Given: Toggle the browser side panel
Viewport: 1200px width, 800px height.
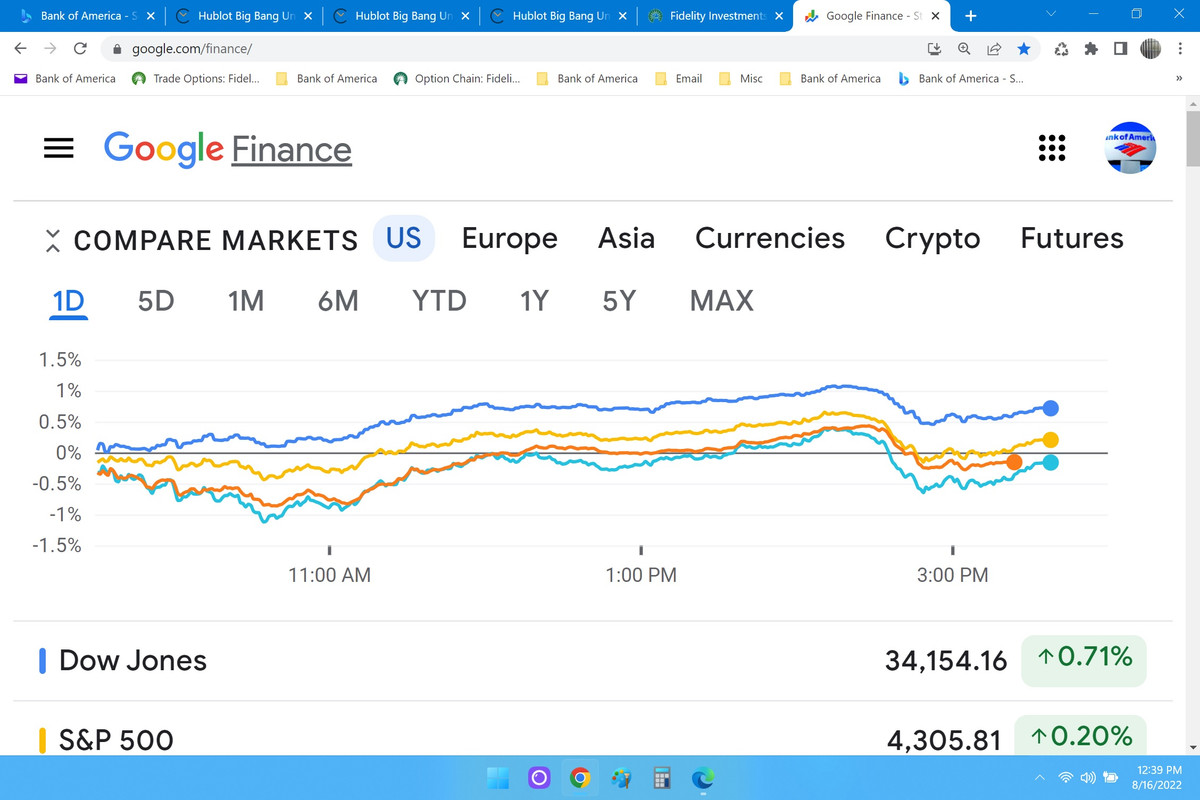Looking at the screenshot, I should (x=1120, y=48).
